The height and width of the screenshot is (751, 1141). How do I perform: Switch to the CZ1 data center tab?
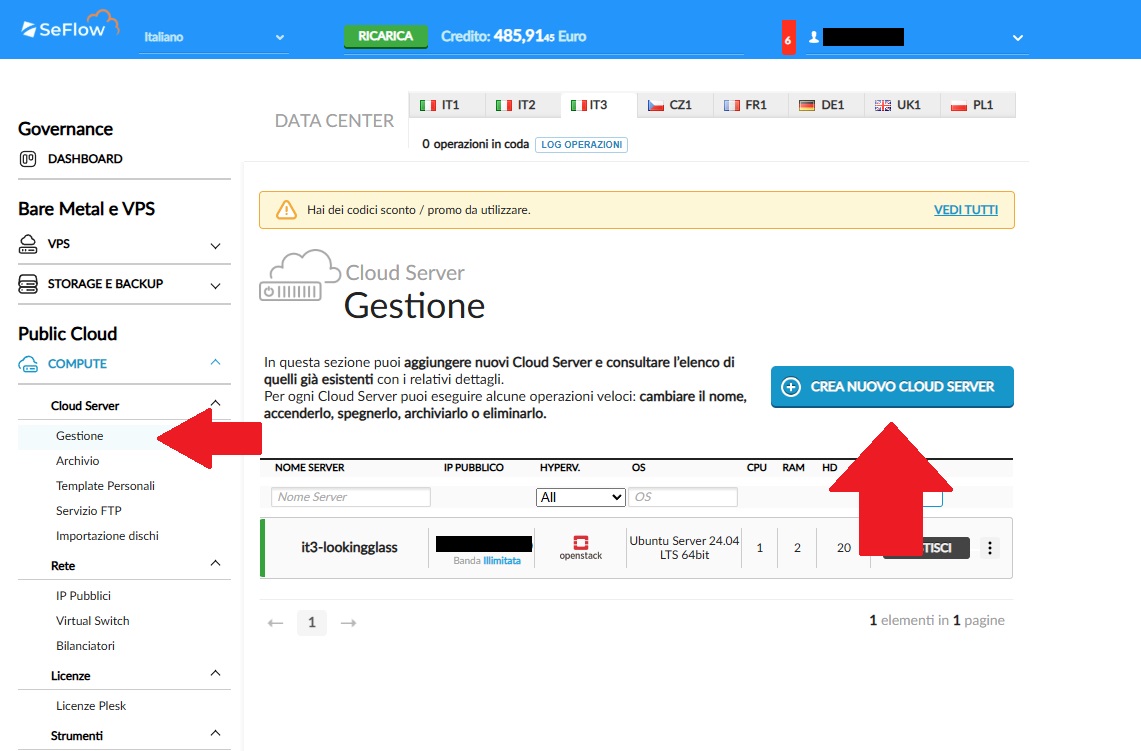click(672, 103)
